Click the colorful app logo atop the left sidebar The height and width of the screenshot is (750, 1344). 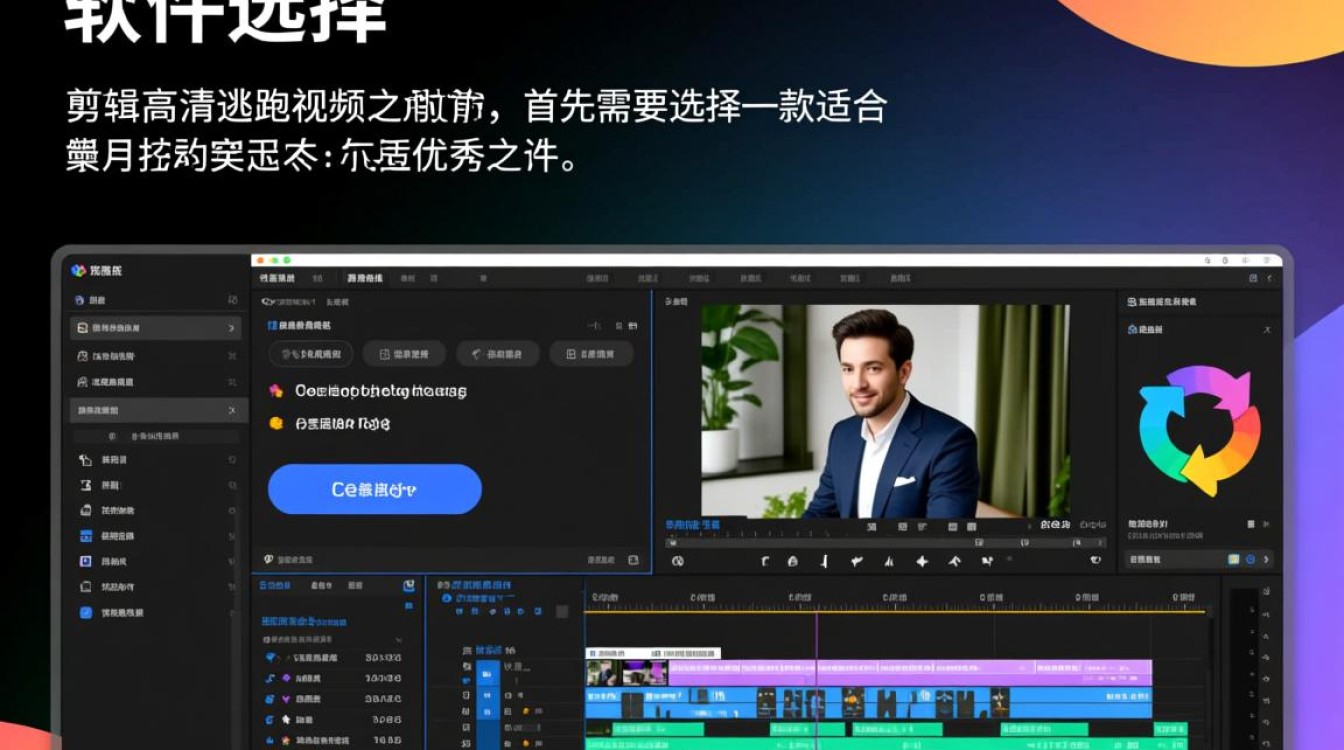pyautogui.click(x=79, y=271)
